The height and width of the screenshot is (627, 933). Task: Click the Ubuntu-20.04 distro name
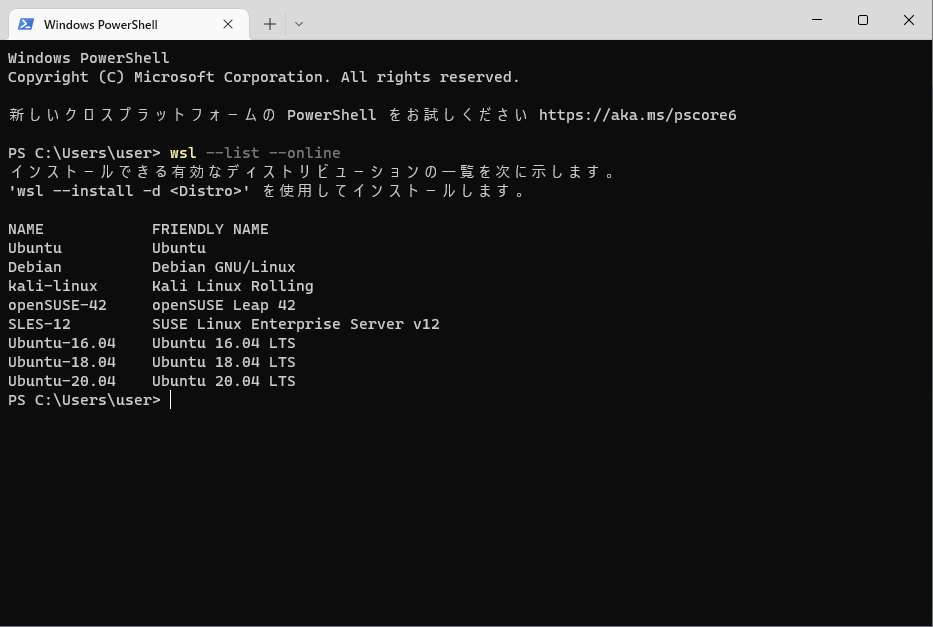pos(62,381)
